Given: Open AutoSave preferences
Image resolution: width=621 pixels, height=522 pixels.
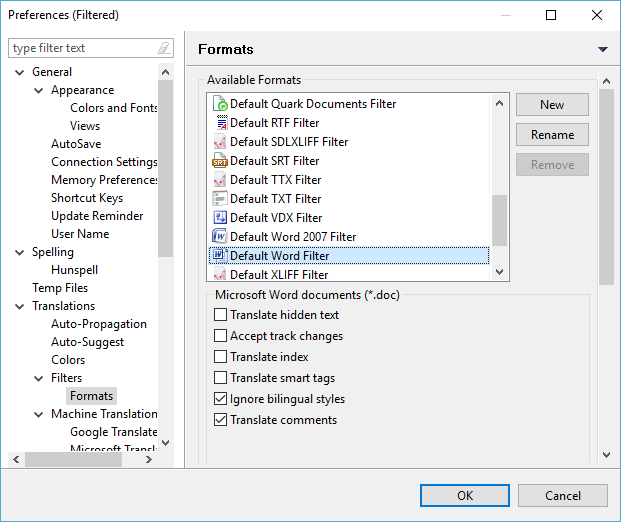Looking at the screenshot, I should point(76,144).
